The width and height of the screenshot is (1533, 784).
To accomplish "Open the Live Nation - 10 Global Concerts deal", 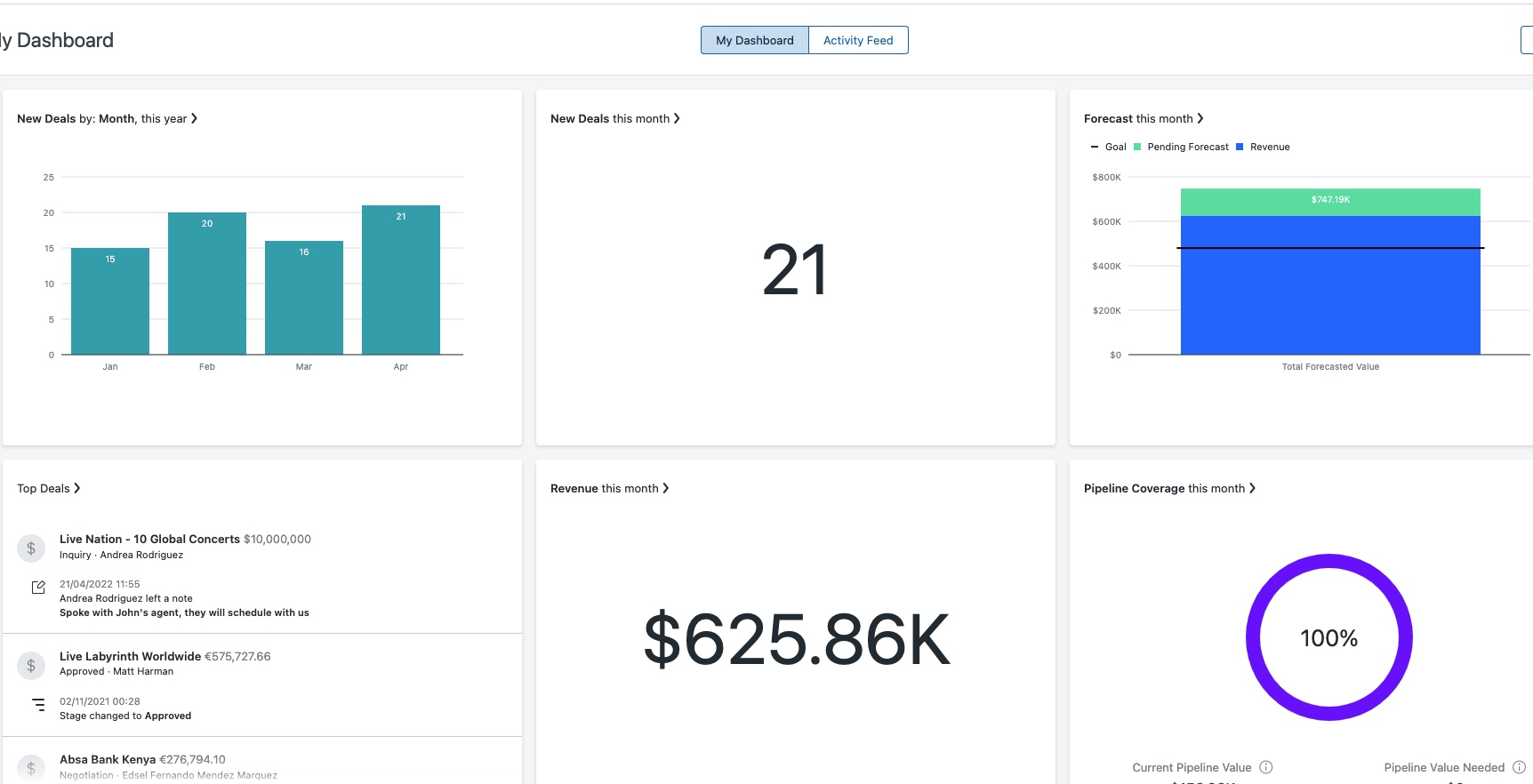I will tap(149, 539).
